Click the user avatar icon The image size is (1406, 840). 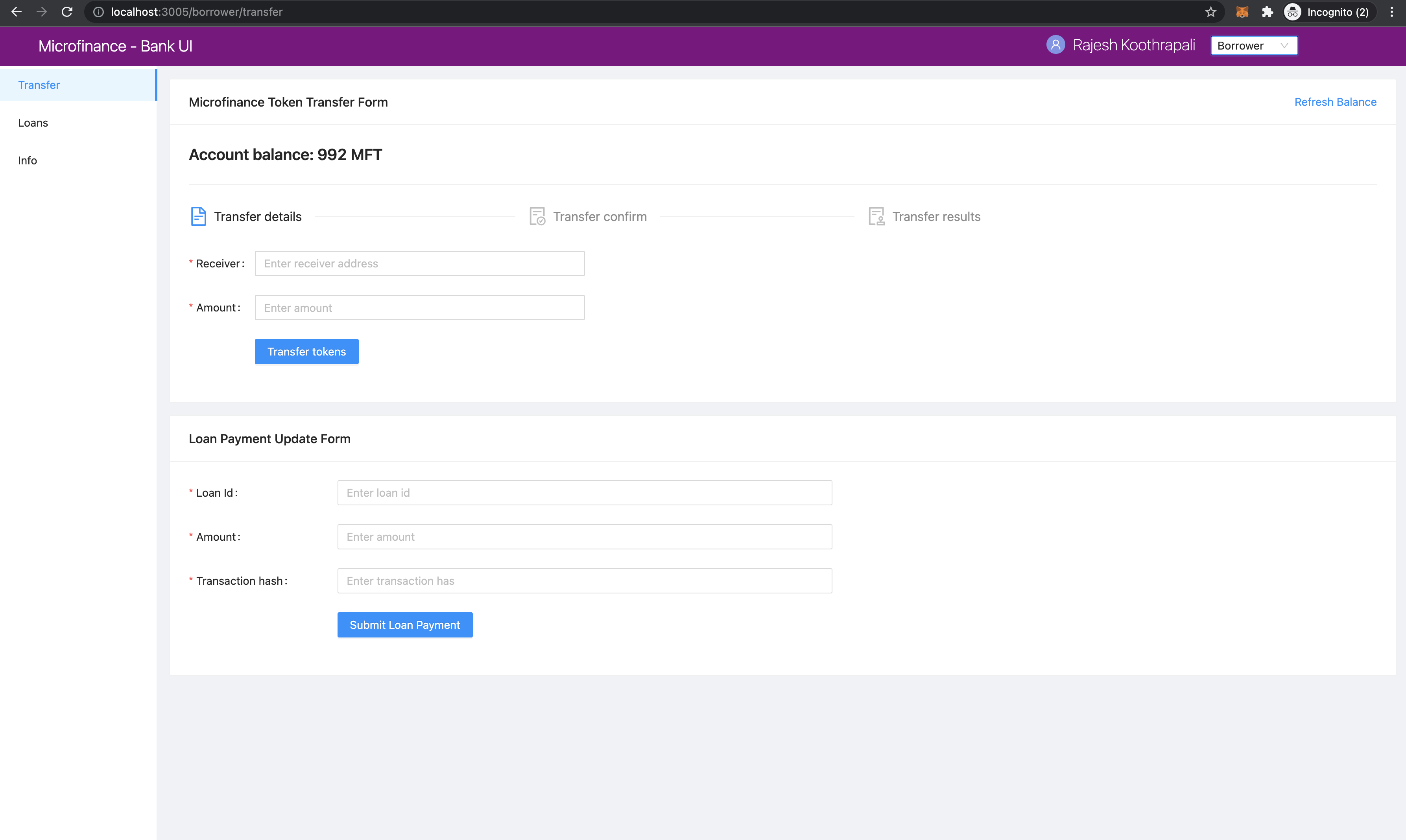coord(1055,45)
